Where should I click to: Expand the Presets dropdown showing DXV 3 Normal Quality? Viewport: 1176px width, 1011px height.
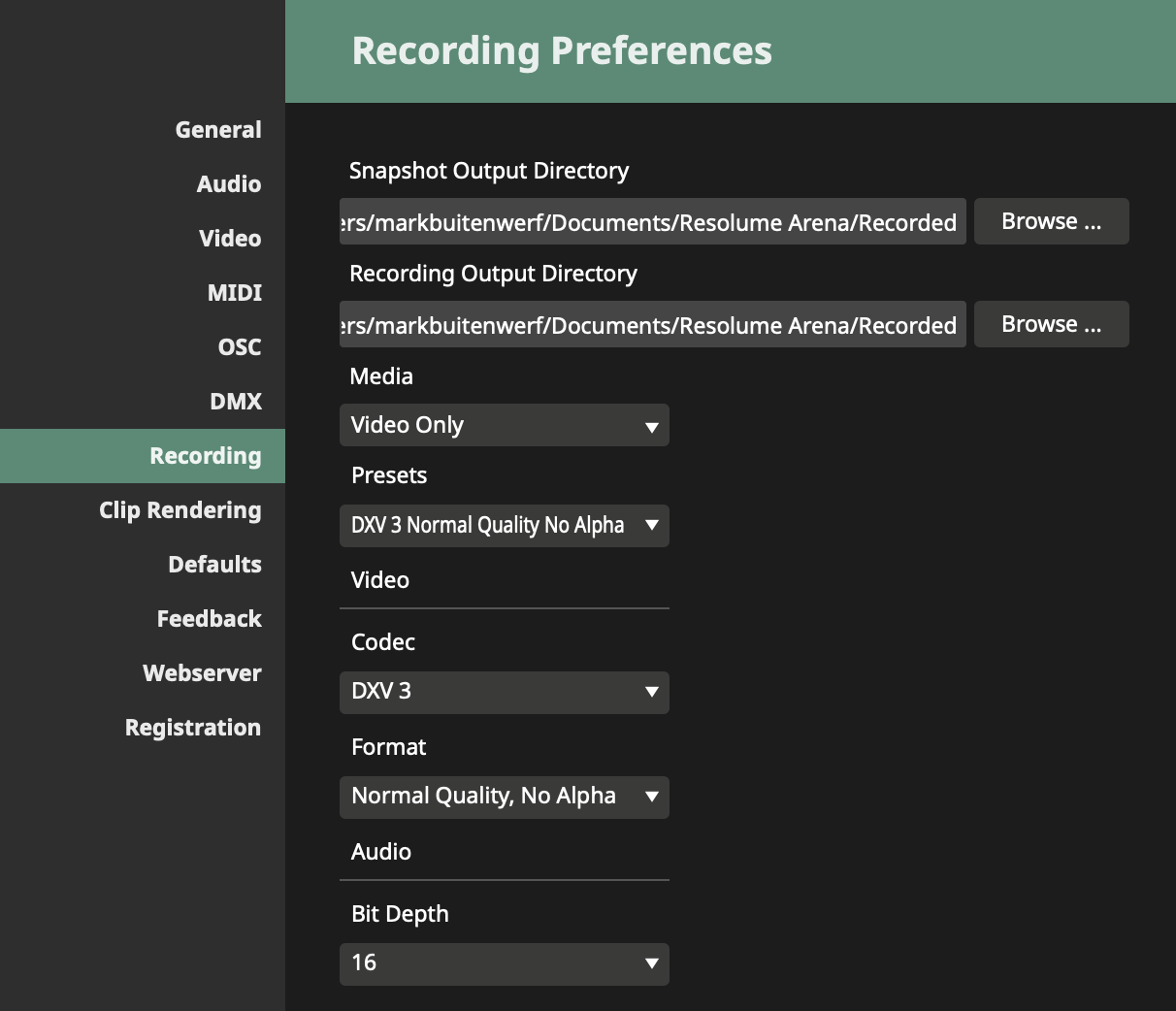point(504,525)
